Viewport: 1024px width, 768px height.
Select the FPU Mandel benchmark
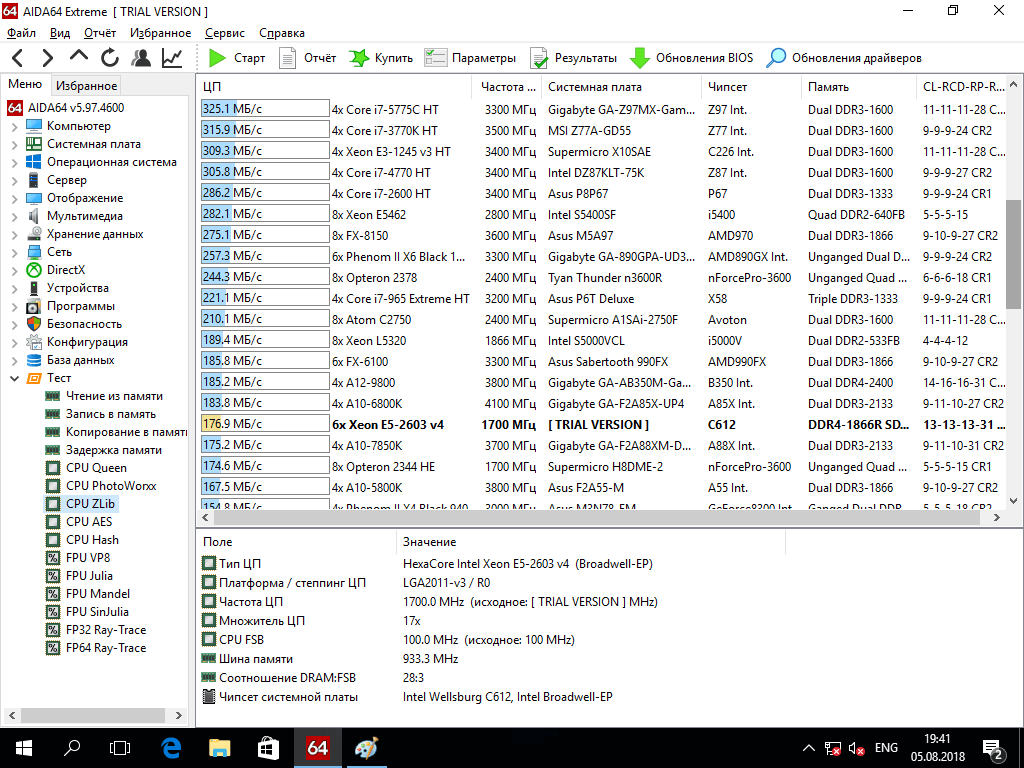pyautogui.click(x=88, y=594)
